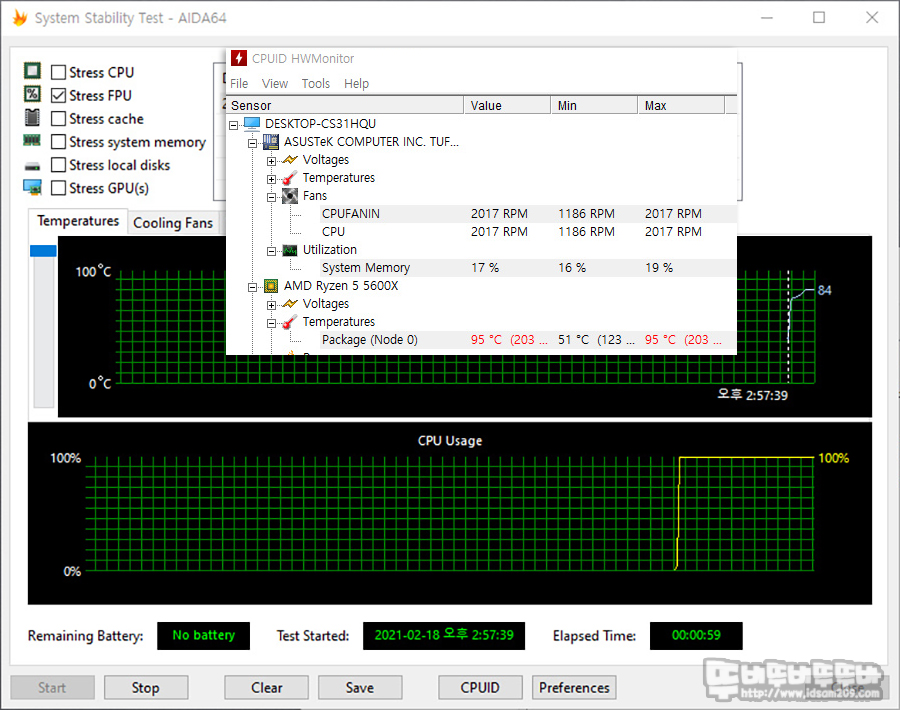Click the ASUSTeK motherboard icon
The image size is (900, 710).
click(271, 142)
